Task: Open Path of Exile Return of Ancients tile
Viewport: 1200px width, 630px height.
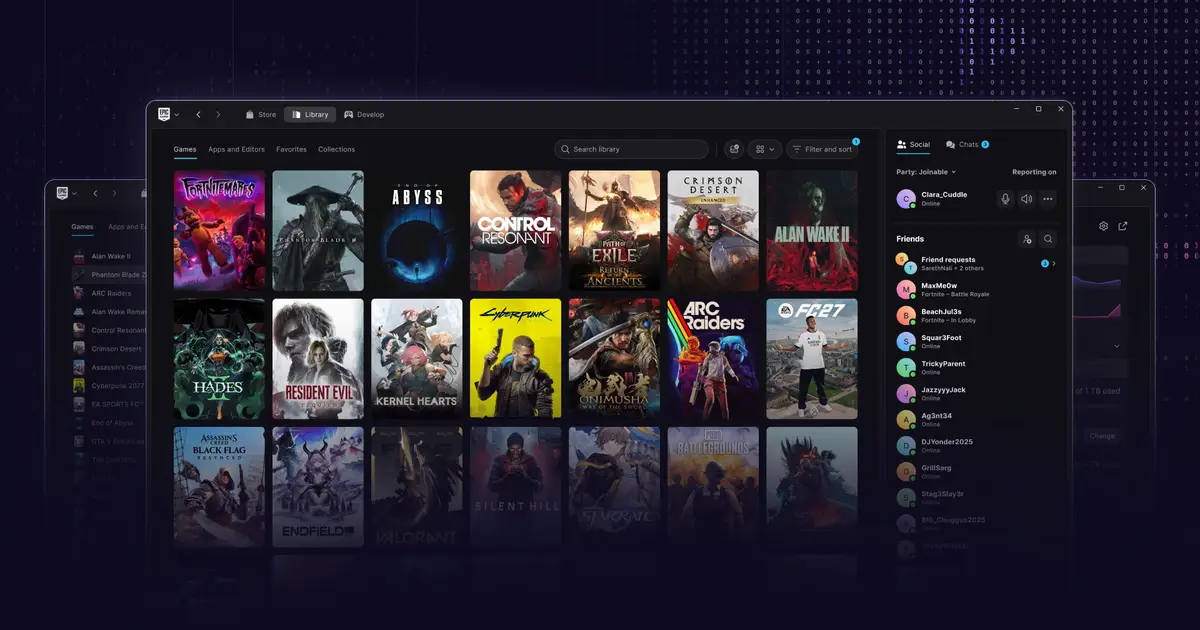Action: [615, 230]
